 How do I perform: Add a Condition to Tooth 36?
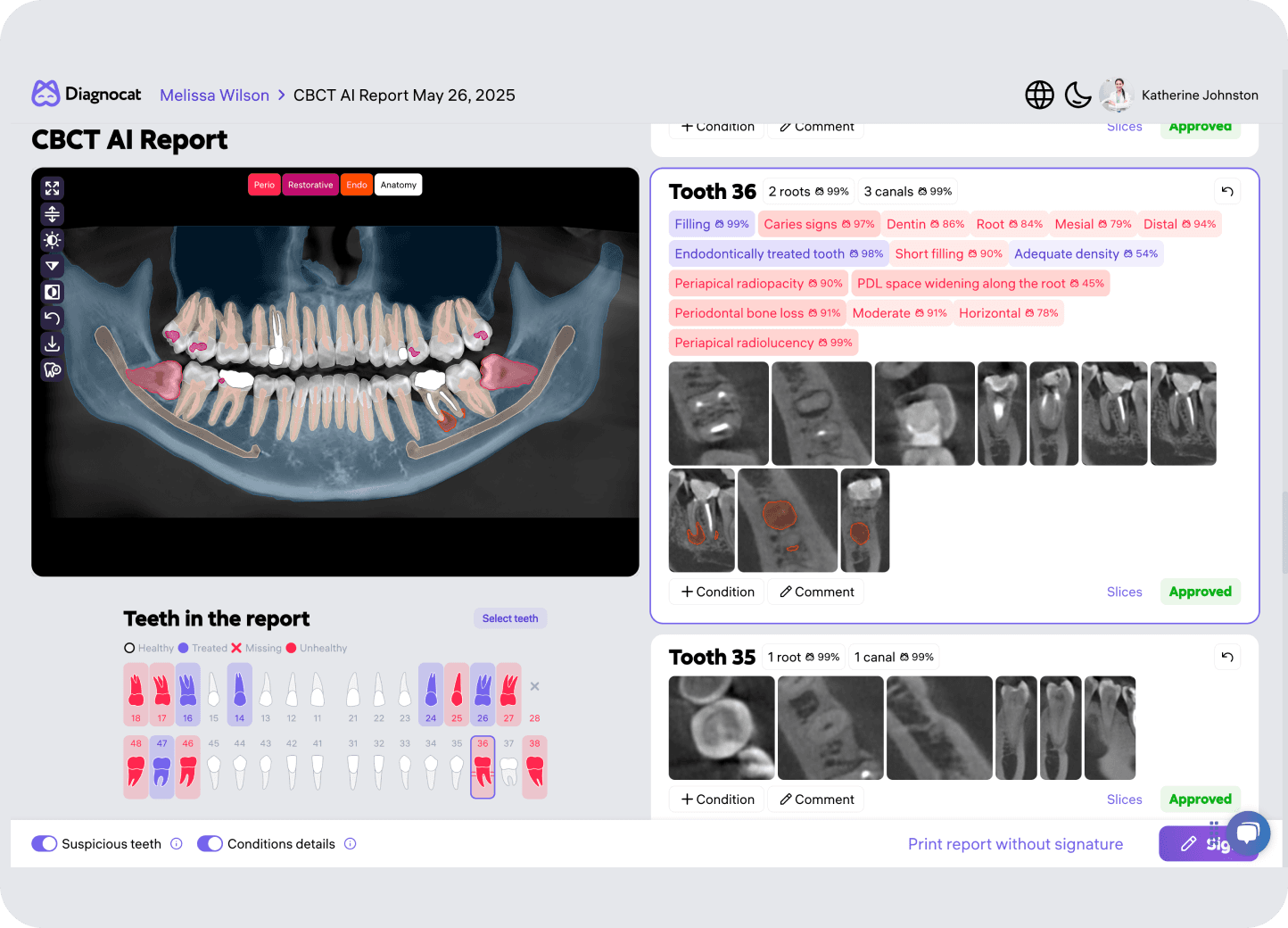(x=717, y=592)
